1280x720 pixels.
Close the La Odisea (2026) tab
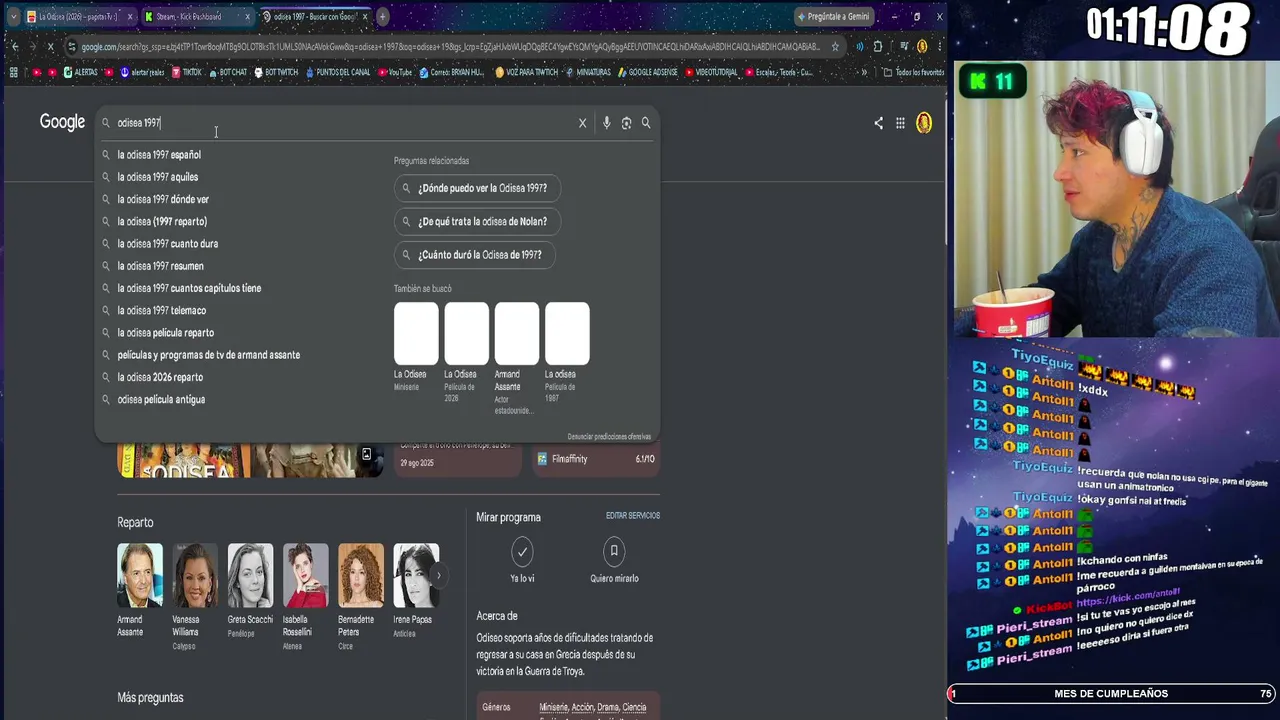pyautogui.click(x=128, y=16)
